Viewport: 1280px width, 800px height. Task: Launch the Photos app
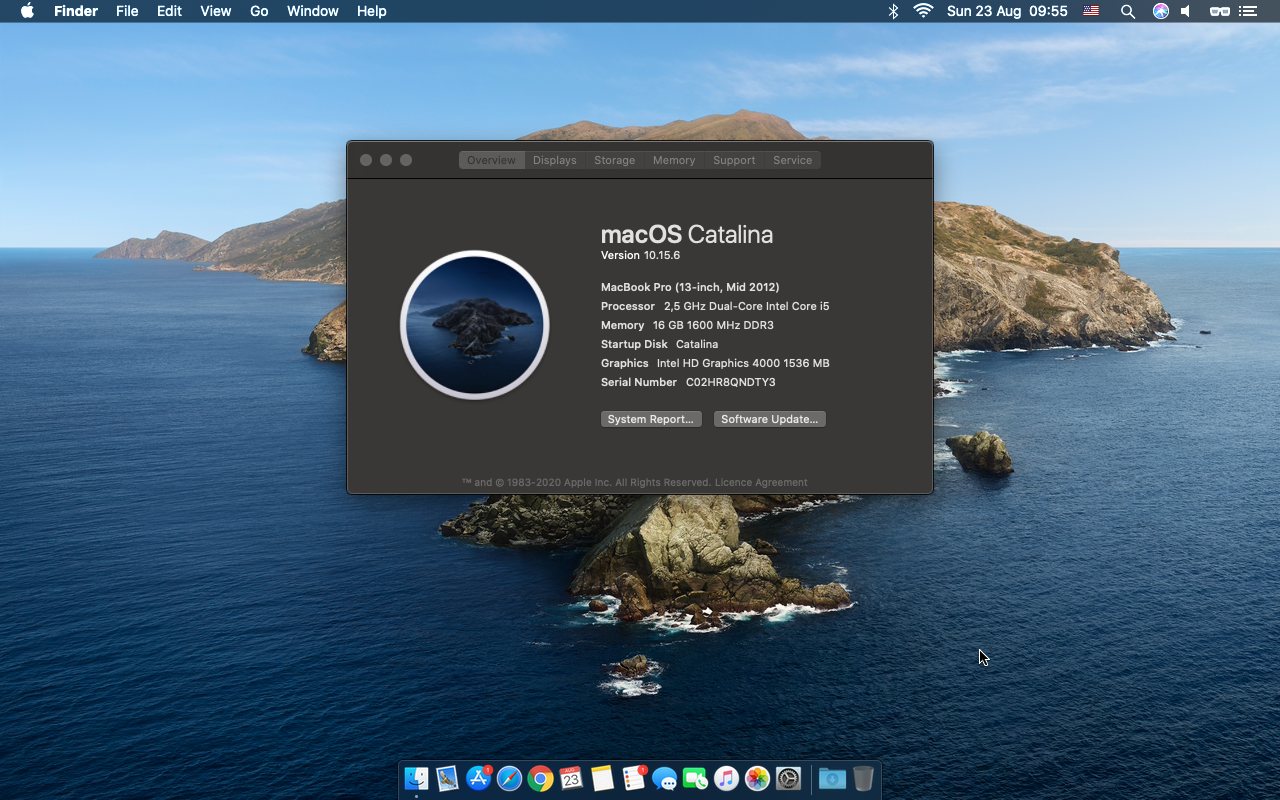click(757, 778)
